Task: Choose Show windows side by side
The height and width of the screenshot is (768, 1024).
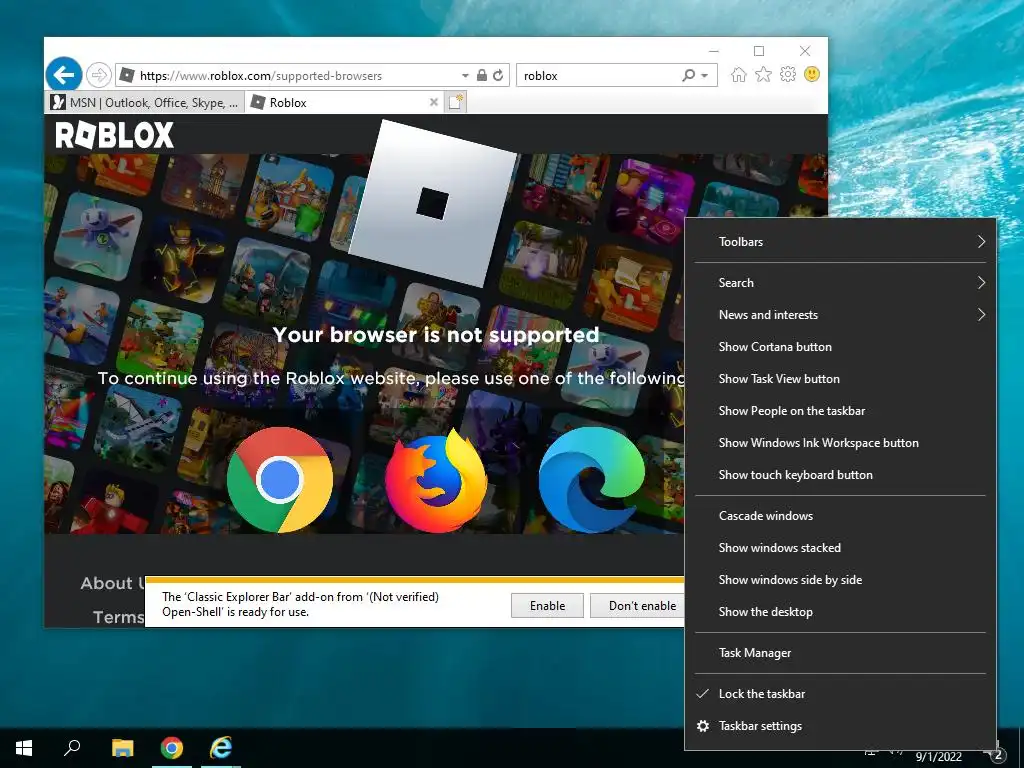Action: pyautogui.click(x=840, y=580)
